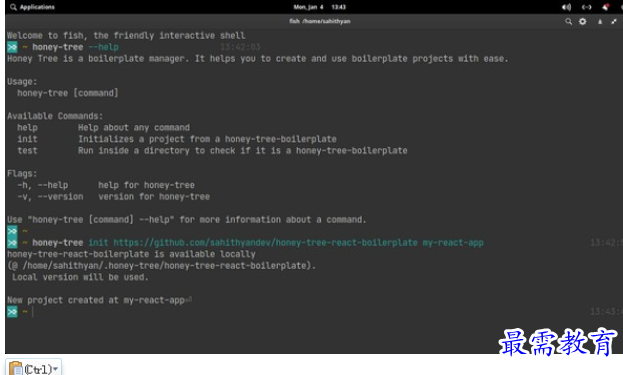Click 'Local version will be used.' line
Viewport: 623px width, 375px height.
click(x=80, y=277)
